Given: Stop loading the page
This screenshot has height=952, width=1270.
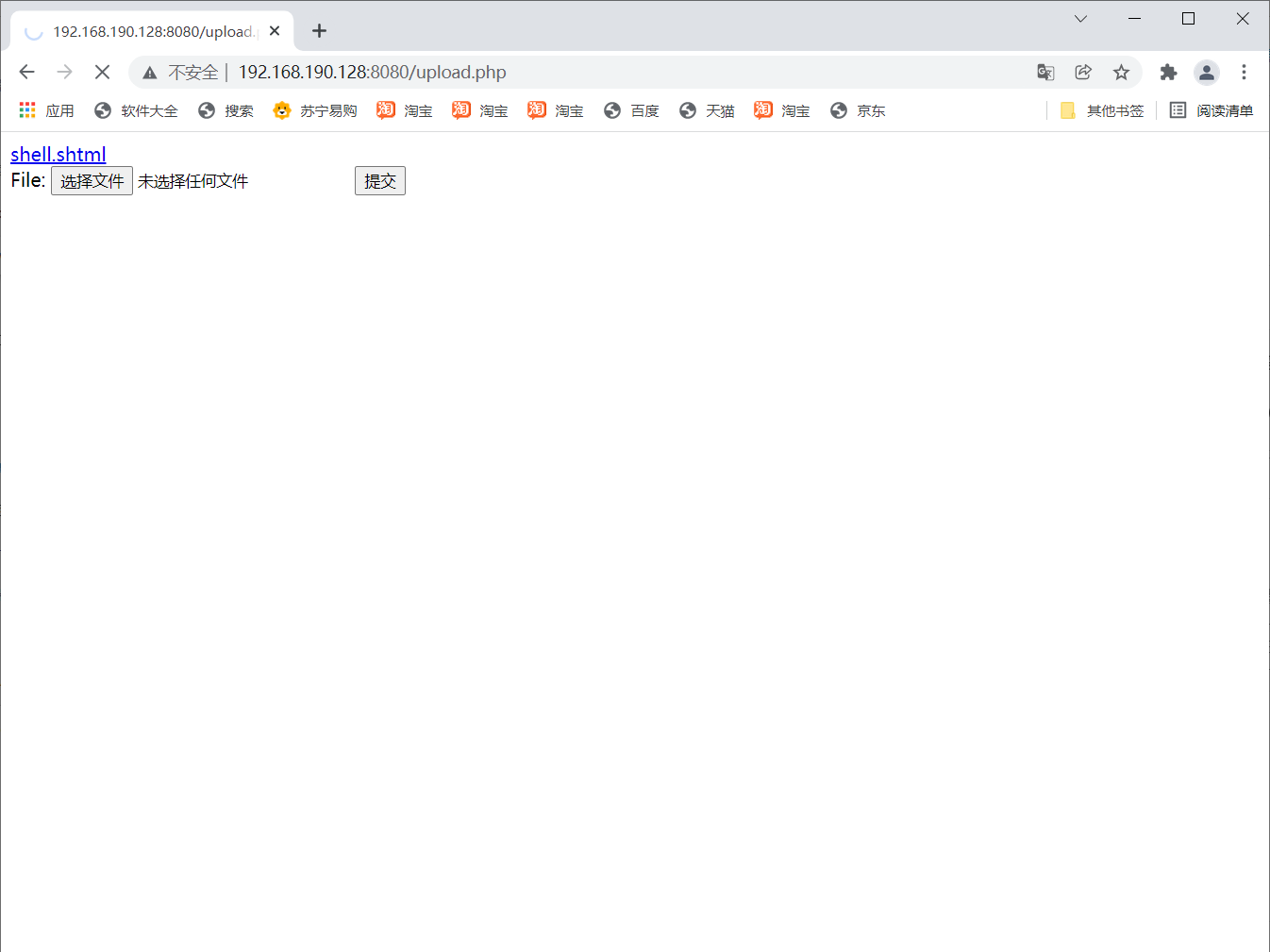Looking at the screenshot, I should pos(102,72).
